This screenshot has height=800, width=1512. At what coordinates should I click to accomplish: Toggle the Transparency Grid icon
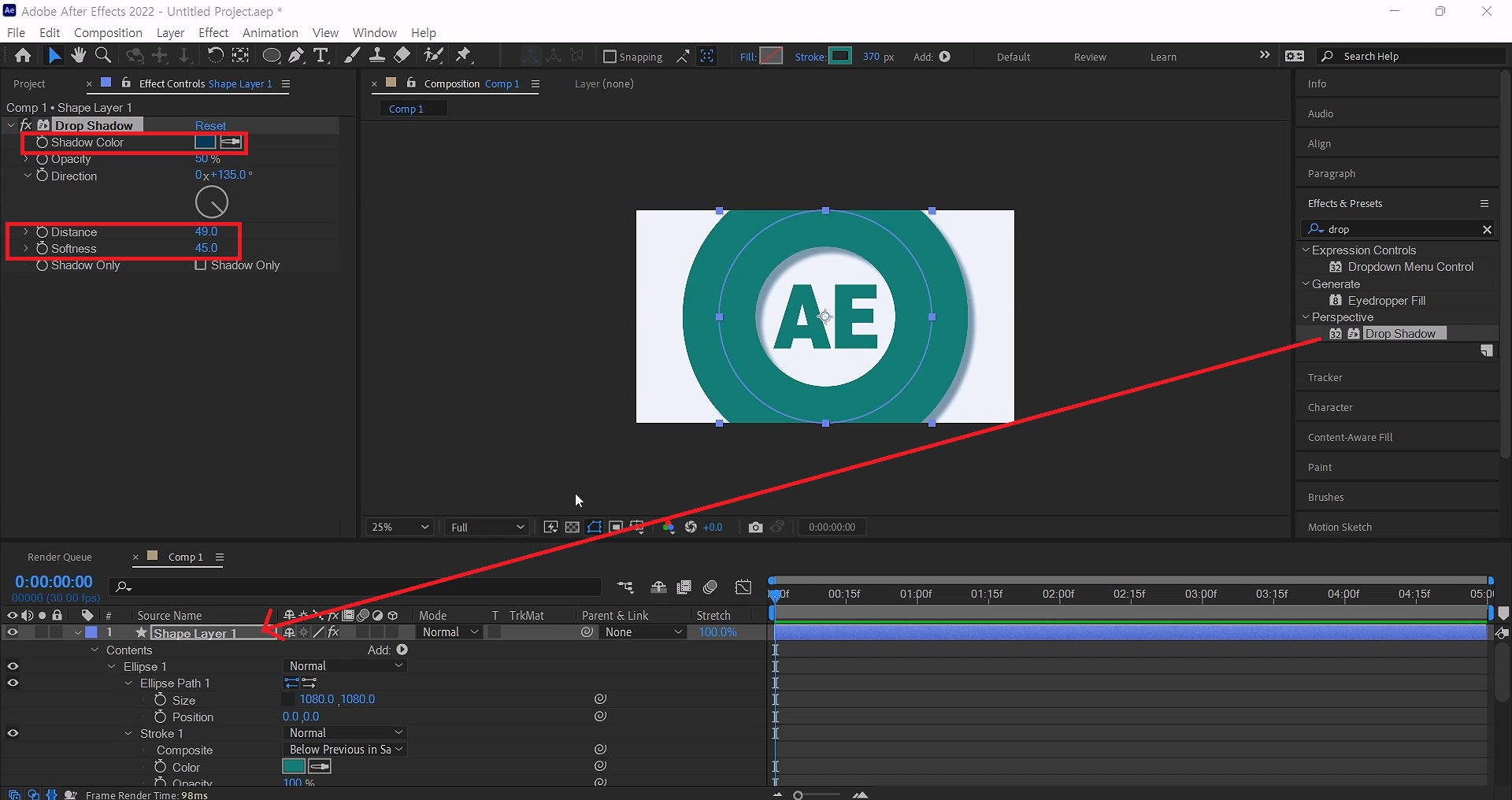pyautogui.click(x=573, y=527)
